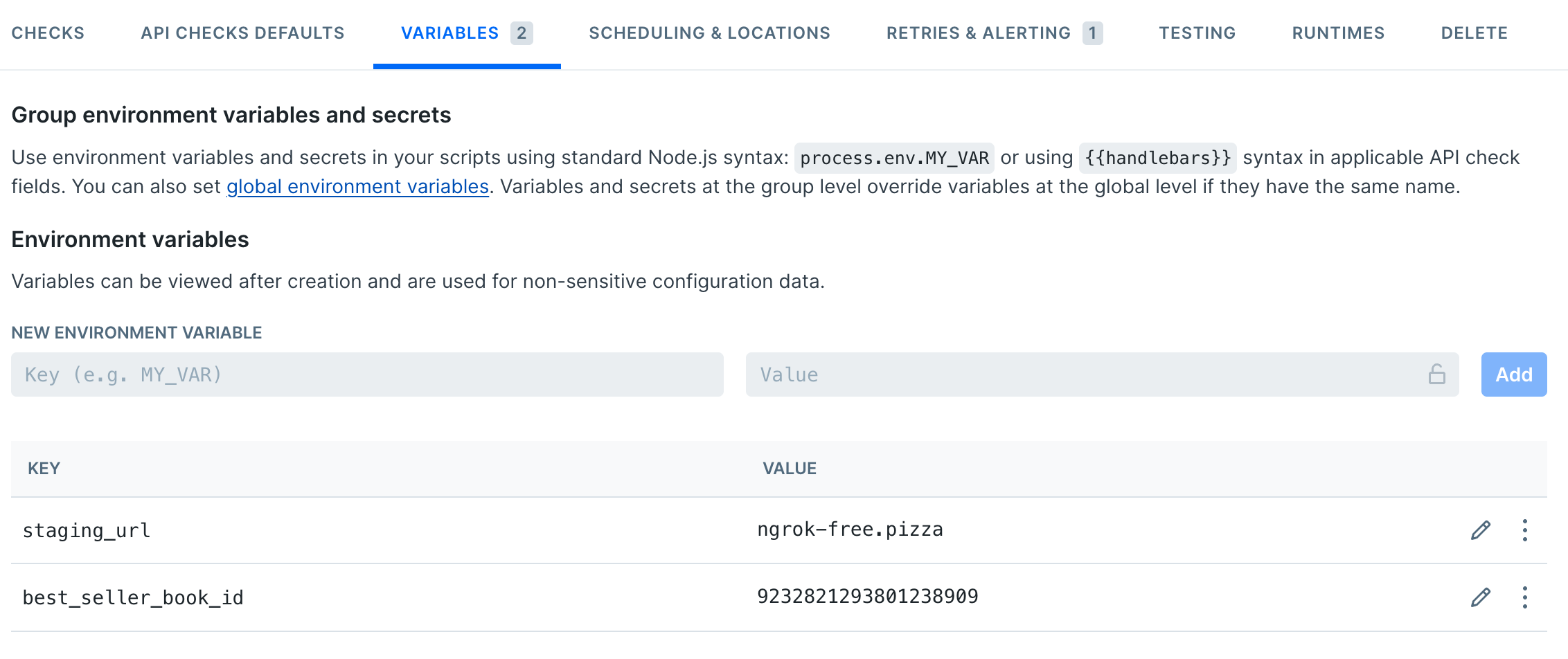Open the API CHECKS DEFAULTS tab
This screenshot has height=659, width=1568.
click(x=242, y=33)
